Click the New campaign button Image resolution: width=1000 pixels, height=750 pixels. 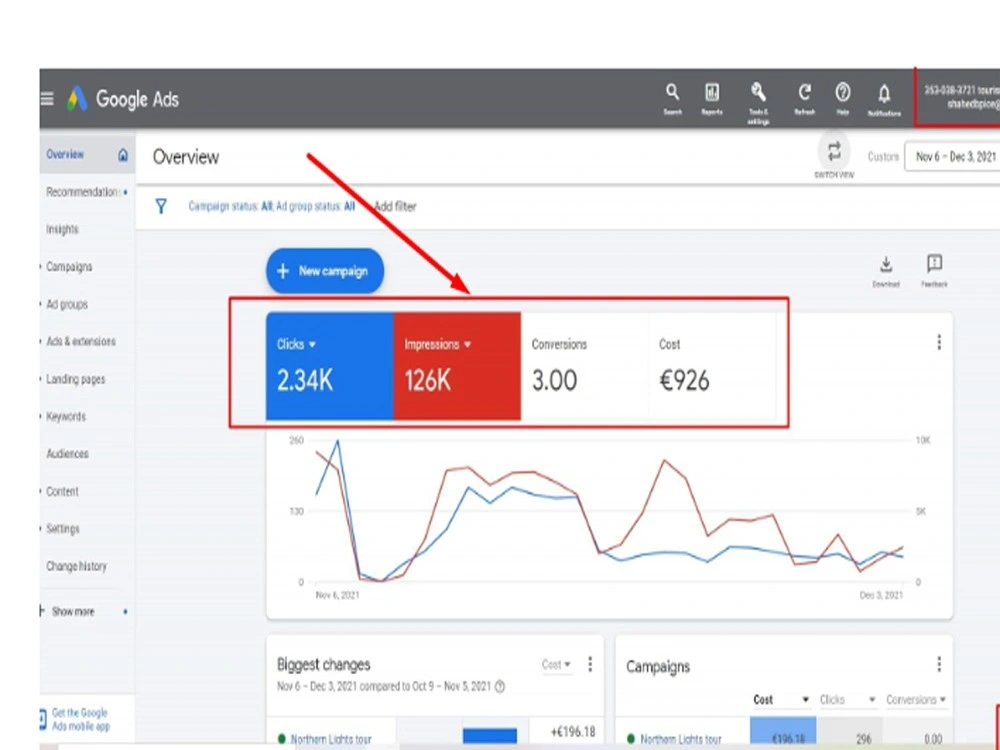pyautogui.click(x=325, y=271)
